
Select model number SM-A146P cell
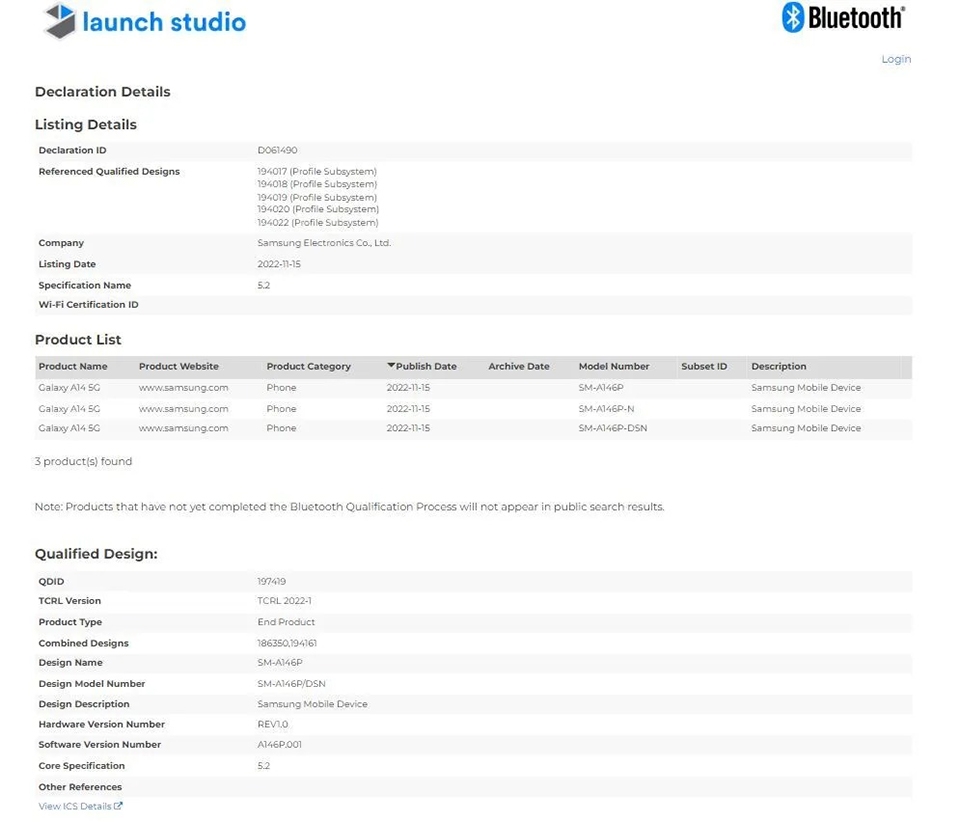pos(601,387)
